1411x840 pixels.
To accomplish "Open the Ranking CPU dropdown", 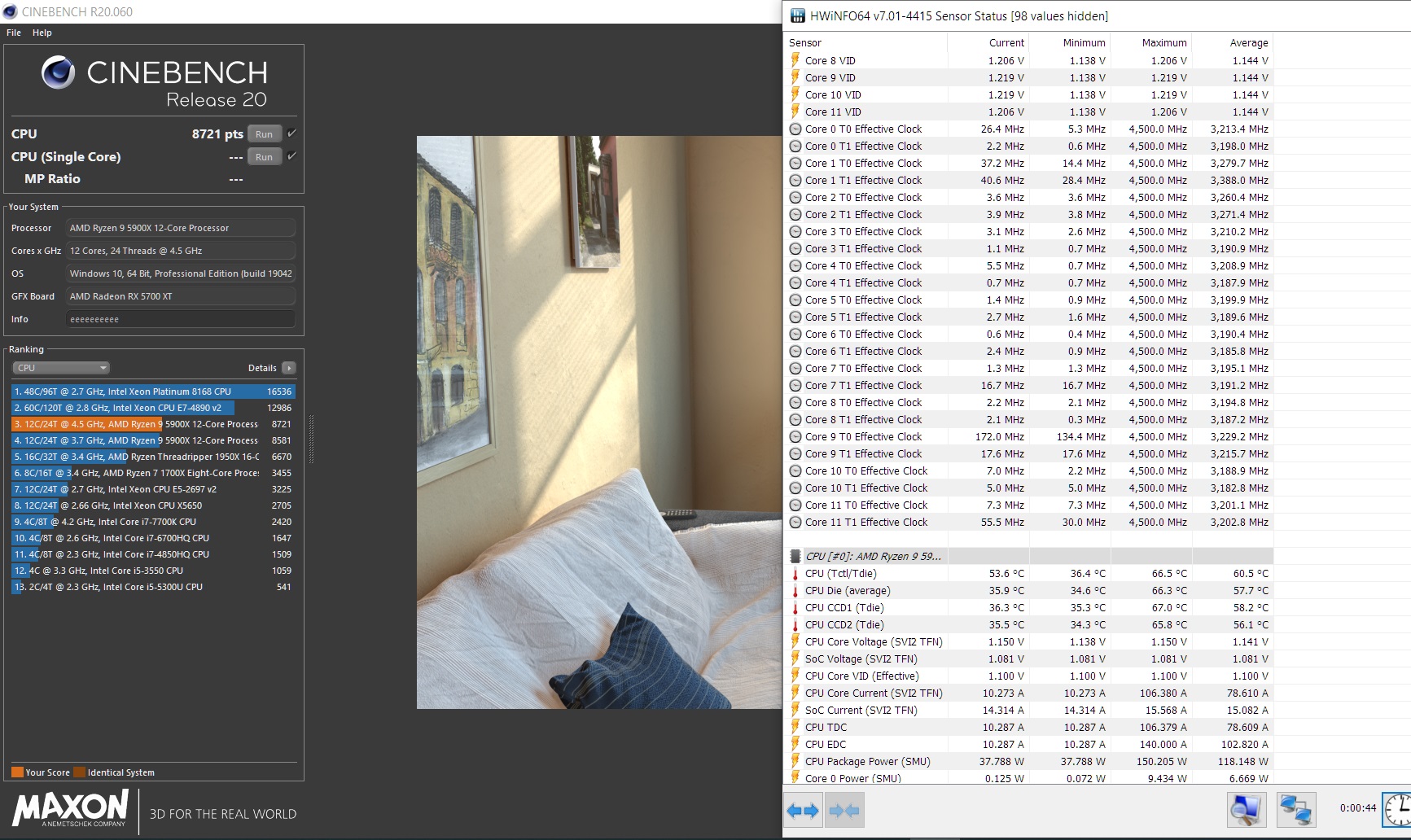I will click(x=61, y=368).
